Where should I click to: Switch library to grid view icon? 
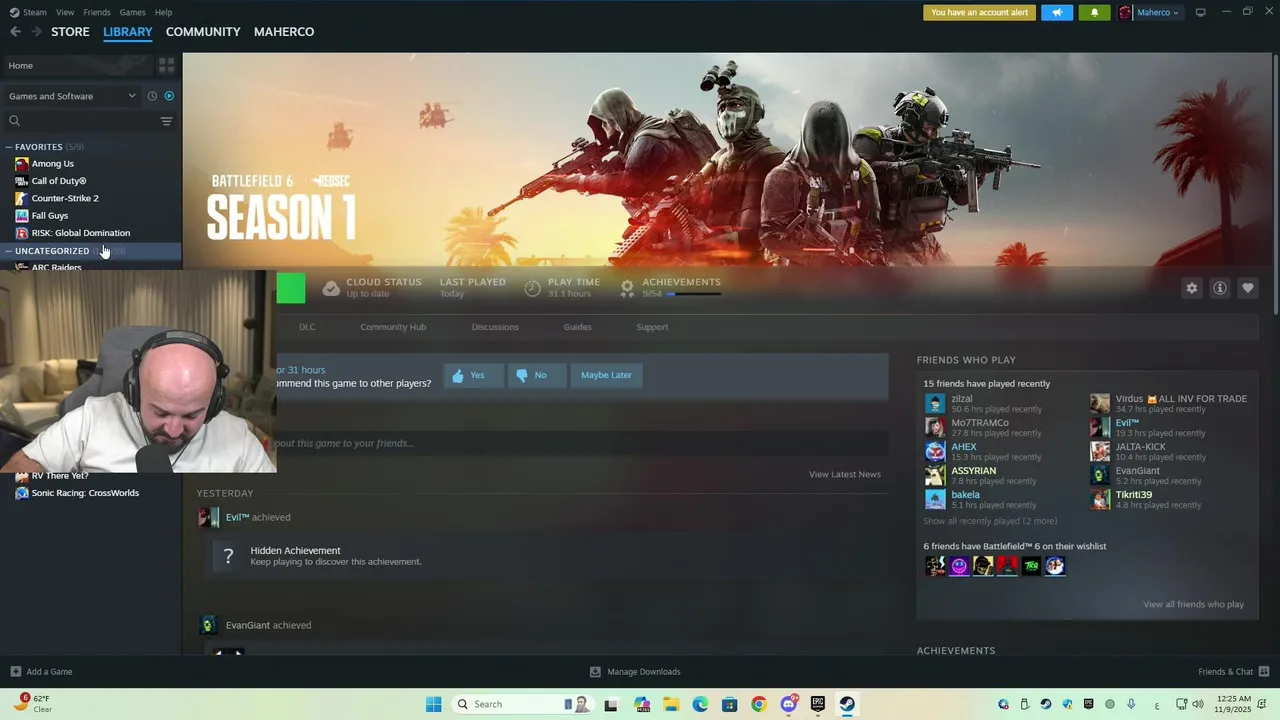click(x=166, y=65)
